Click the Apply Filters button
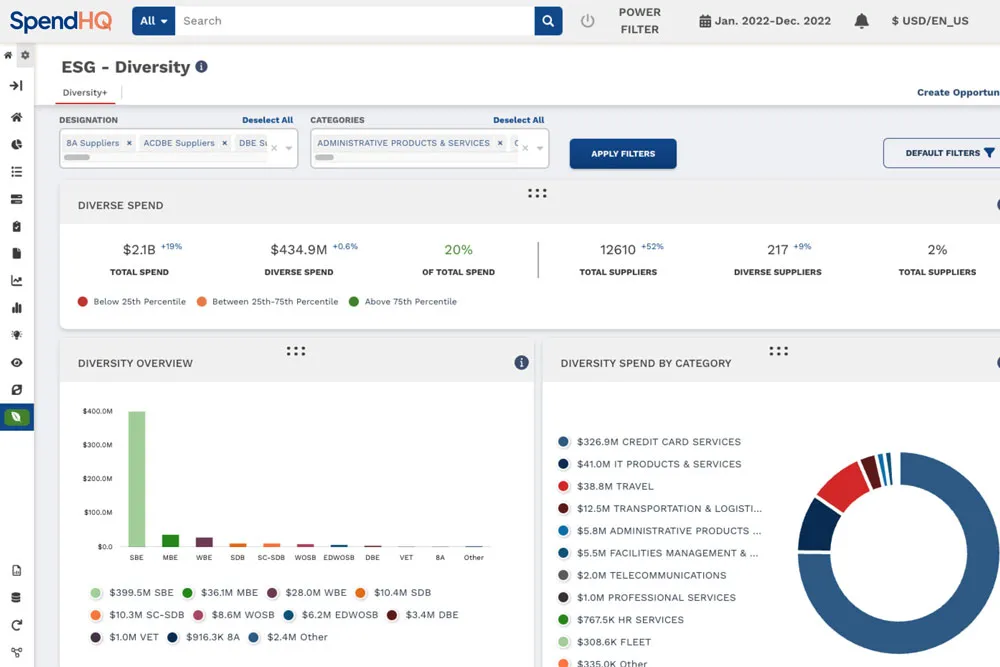The width and height of the screenshot is (1000, 667). tap(623, 154)
